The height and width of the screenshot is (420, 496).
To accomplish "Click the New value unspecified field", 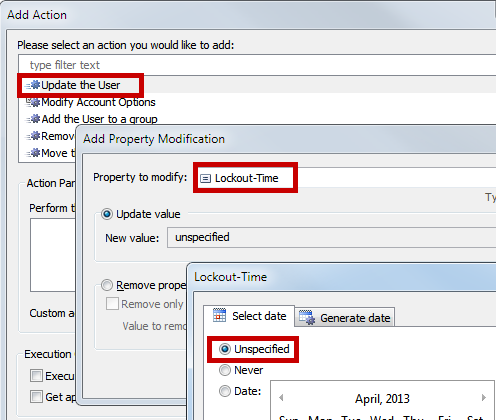I will coord(332,237).
